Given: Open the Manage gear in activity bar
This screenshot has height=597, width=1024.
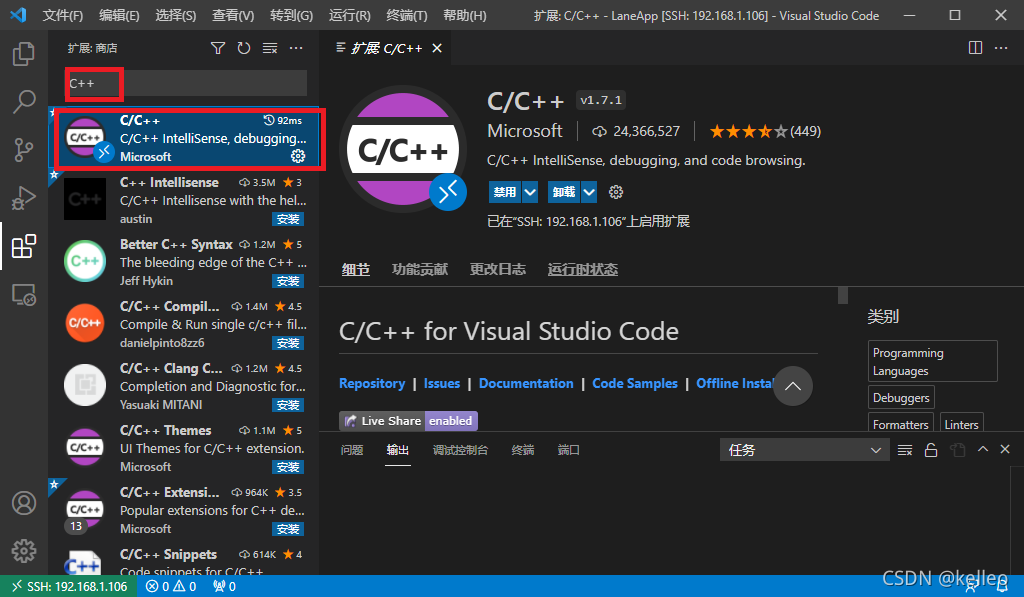Looking at the screenshot, I should (x=24, y=551).
